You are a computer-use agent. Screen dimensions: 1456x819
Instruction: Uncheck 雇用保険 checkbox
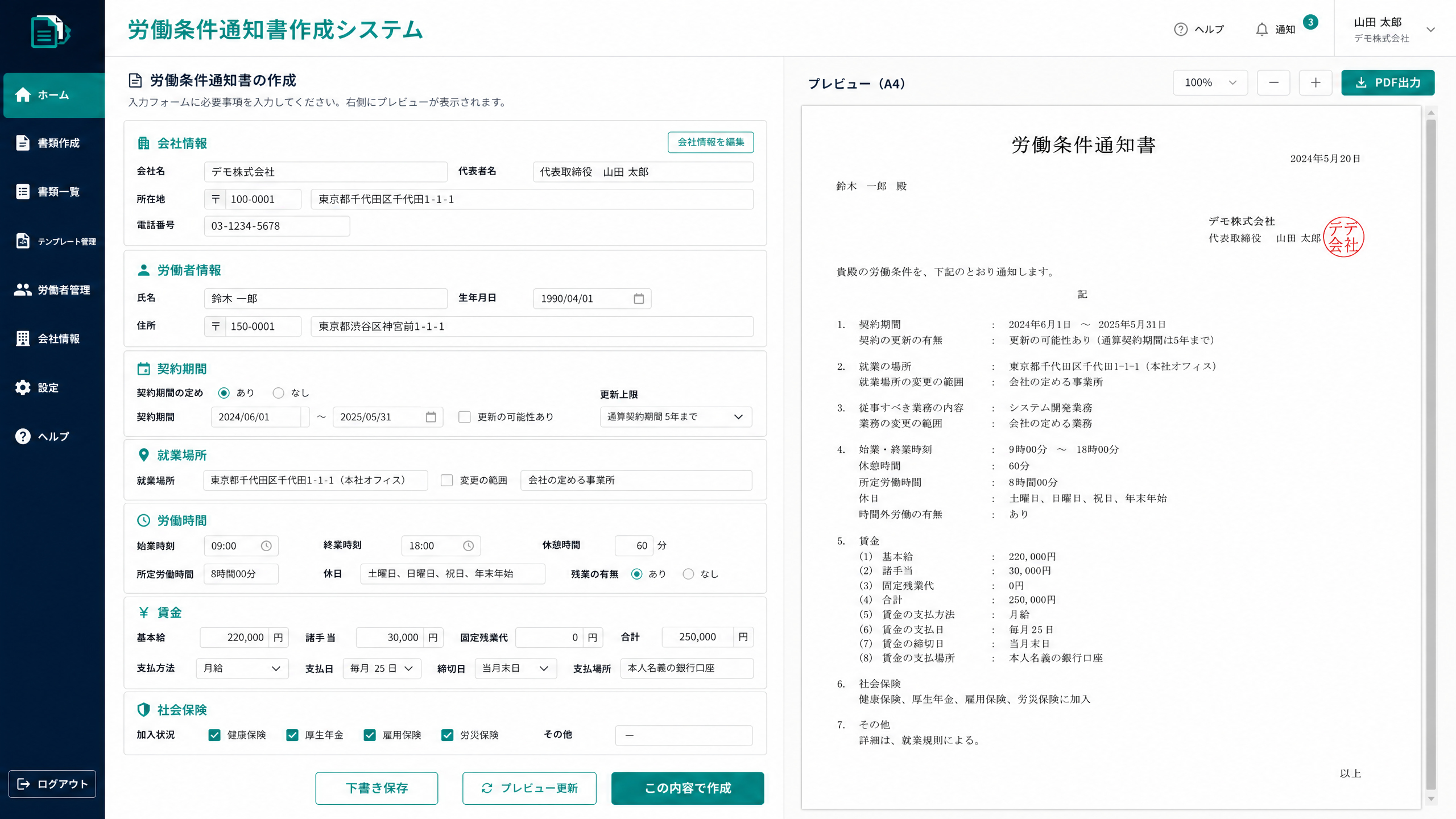(370, 735)
